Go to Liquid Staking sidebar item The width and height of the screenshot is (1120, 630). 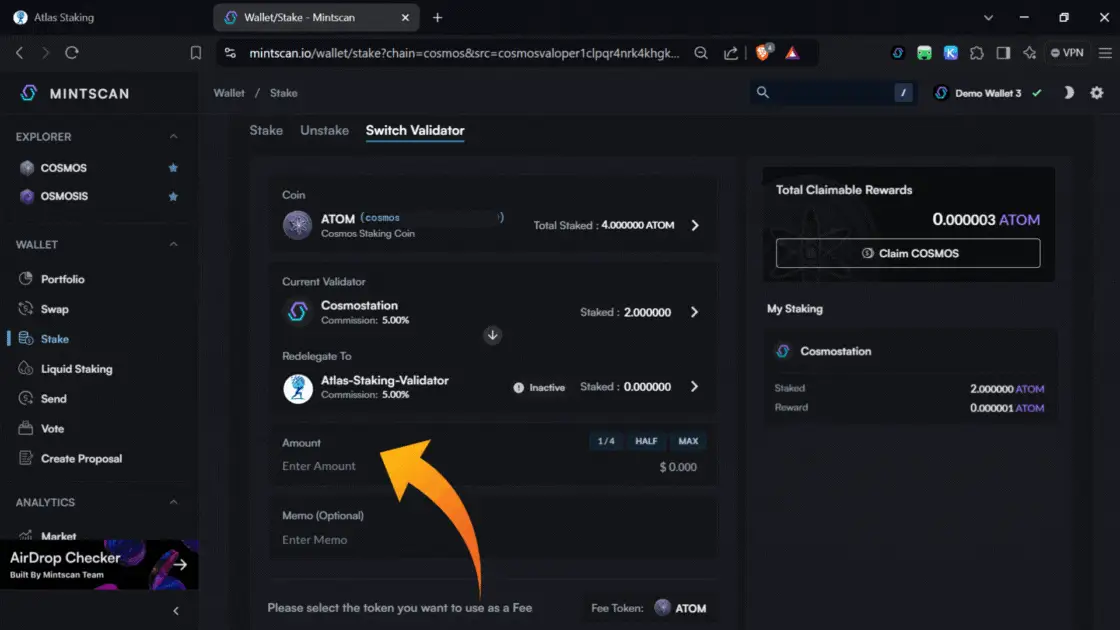76,369
